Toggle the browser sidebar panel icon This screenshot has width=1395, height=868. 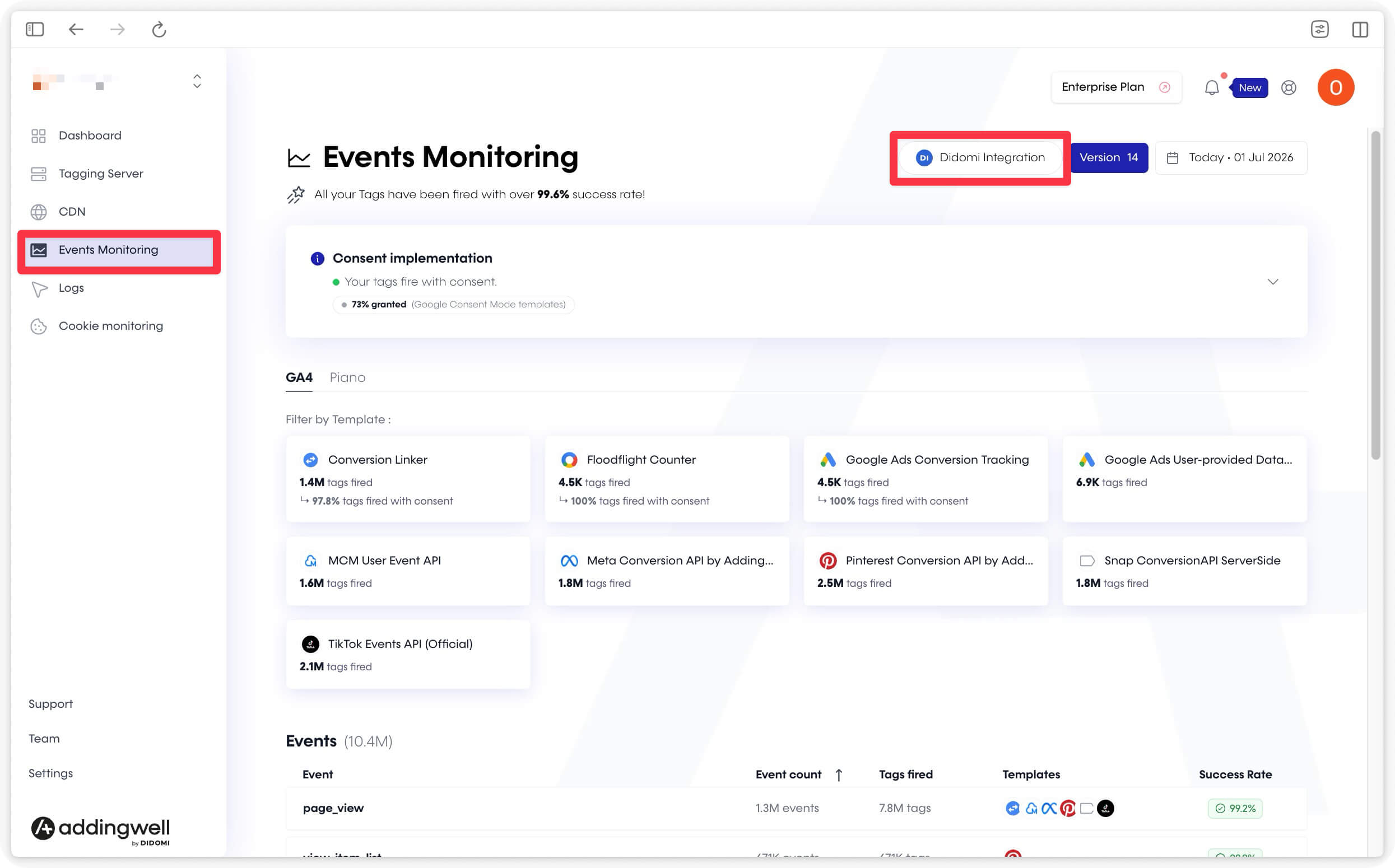pyautogui.click(x=35, y=29)
